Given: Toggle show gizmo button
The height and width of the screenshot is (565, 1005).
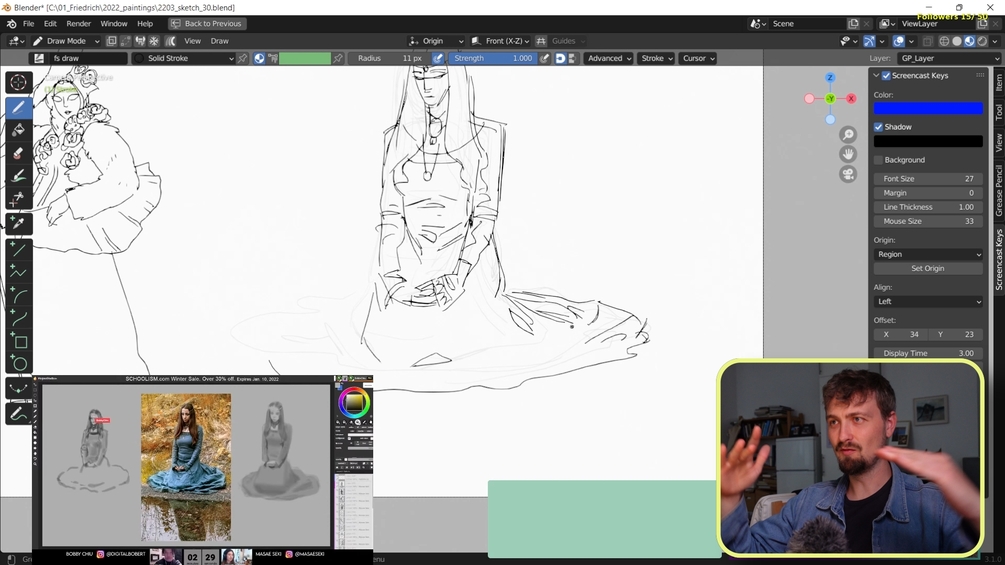Looking at the screenshot, I should point(869,41).
